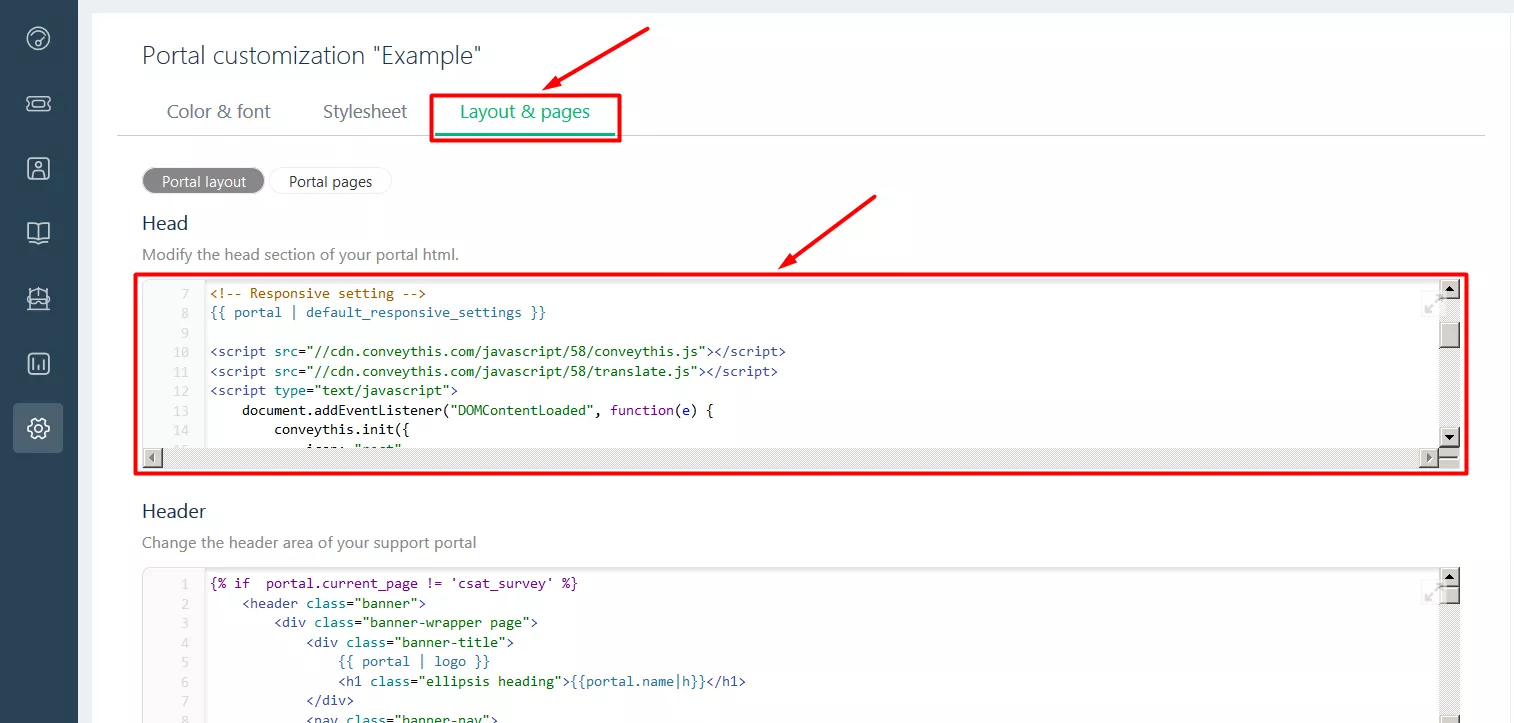This screenshot has width=1514, height=723.
Task: Open the Solutions book icon in sidebar
Action: point(38,233)
